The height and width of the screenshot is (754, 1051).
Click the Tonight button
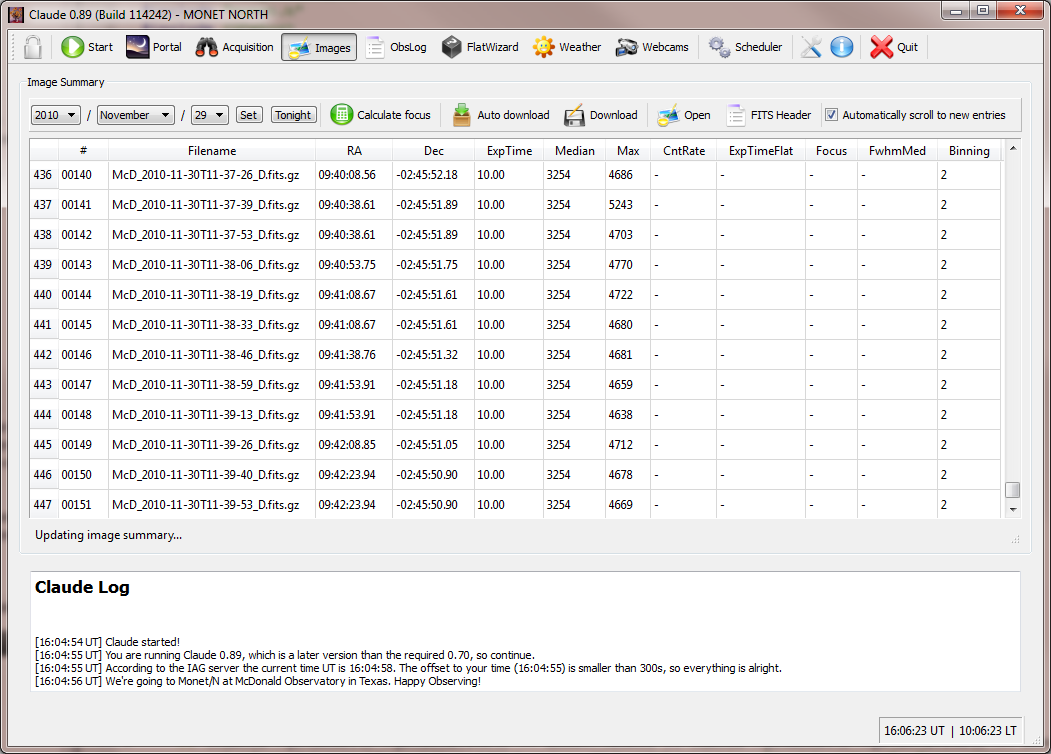click(293, 115)
